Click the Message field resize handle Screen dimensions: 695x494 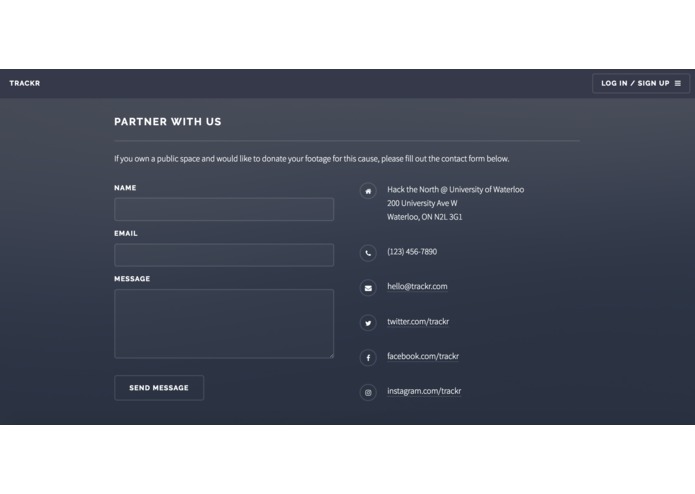click(x=331, y=355)
